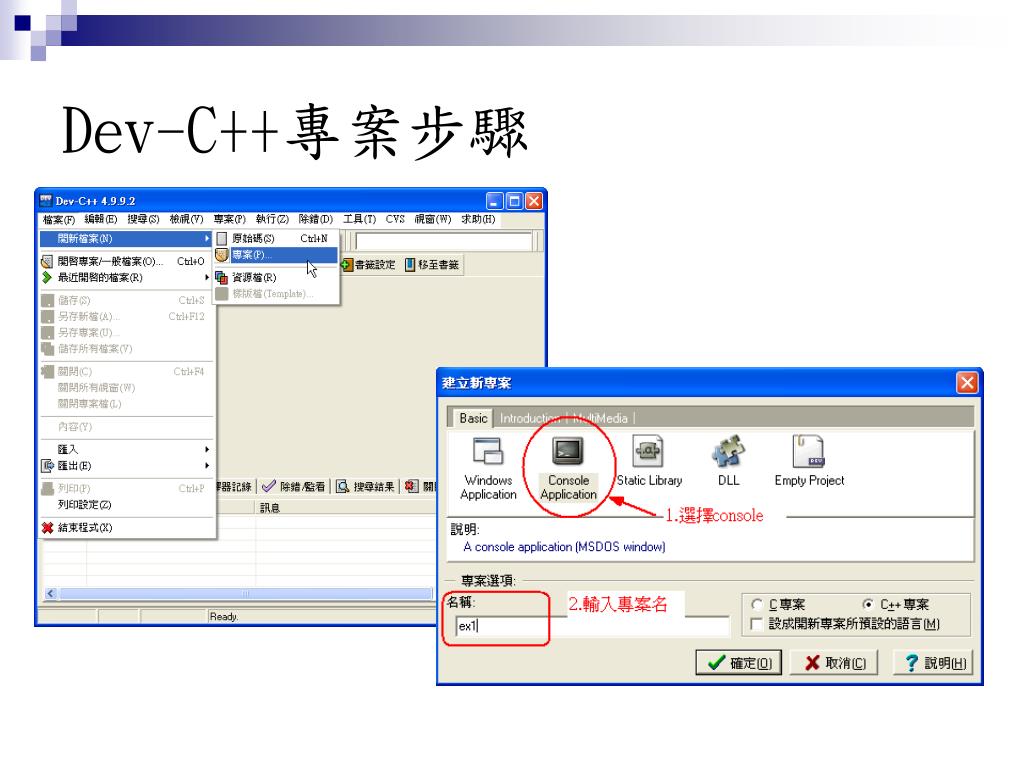
Task: Open the 搜尋結果 bottom tab
Action: pos(366,487)
